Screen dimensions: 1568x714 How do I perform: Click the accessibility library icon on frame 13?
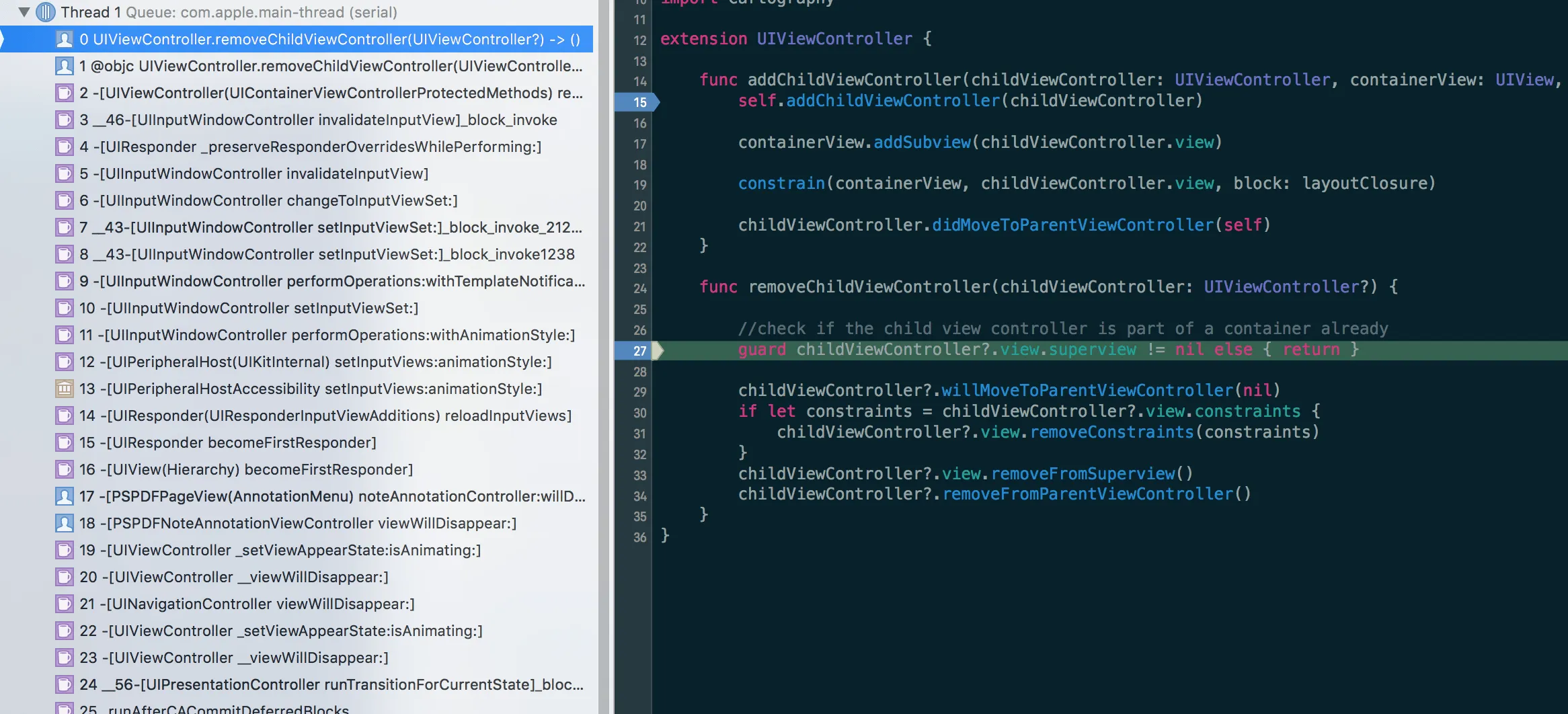pyautogui.click(x=65, y=389)
